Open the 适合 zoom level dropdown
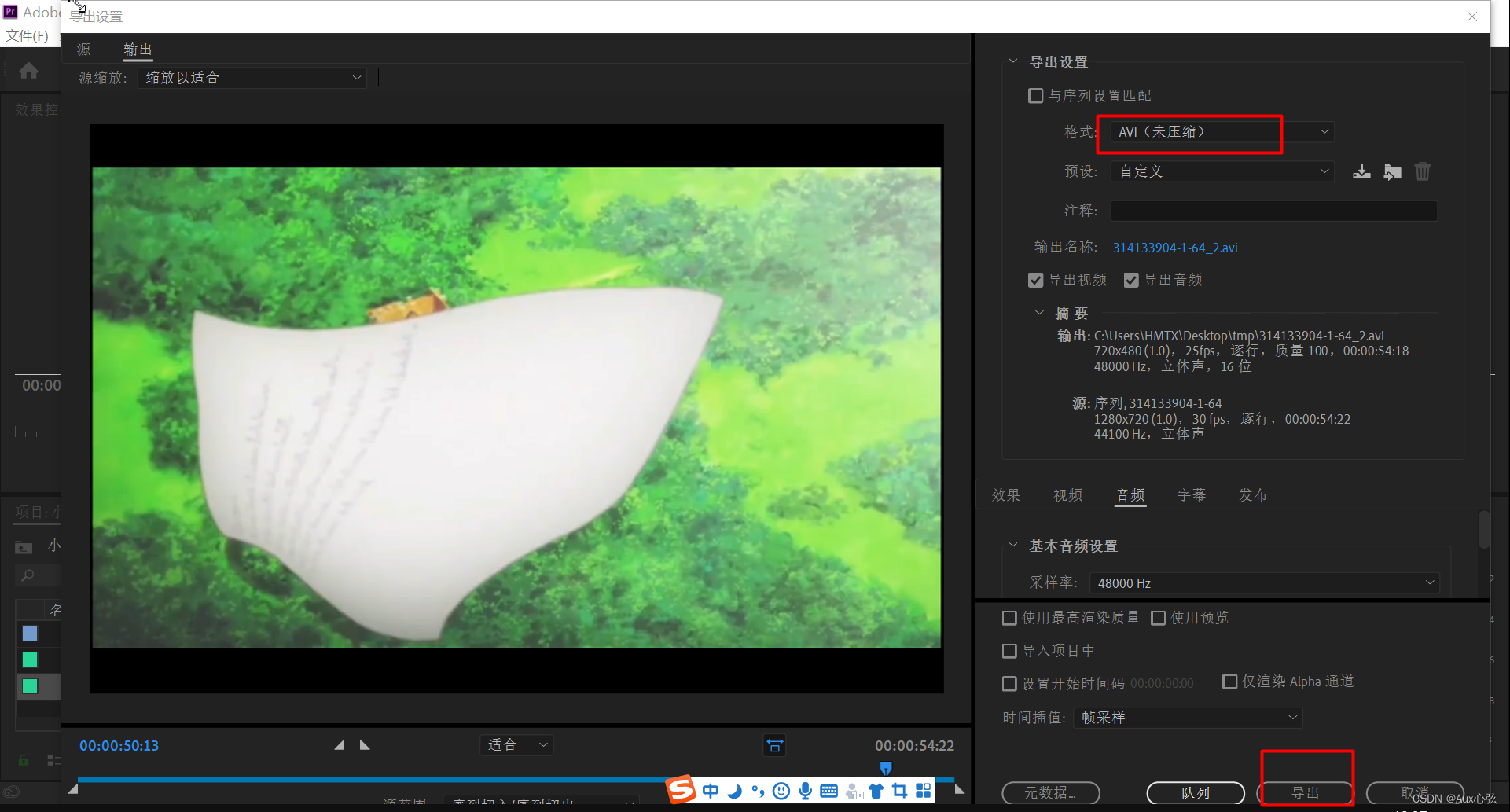This screenshot has height=812, width=1510. pyautogui.click(x=516, y=745)
